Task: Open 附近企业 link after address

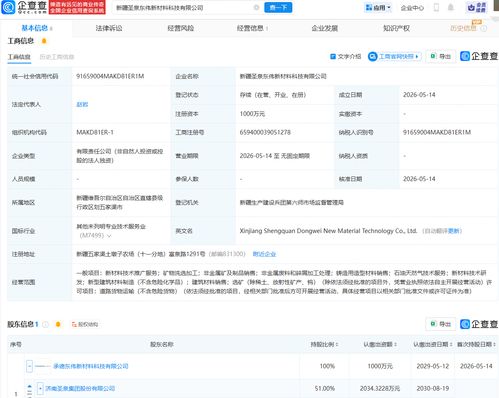Action: click(x=264, y=254)
